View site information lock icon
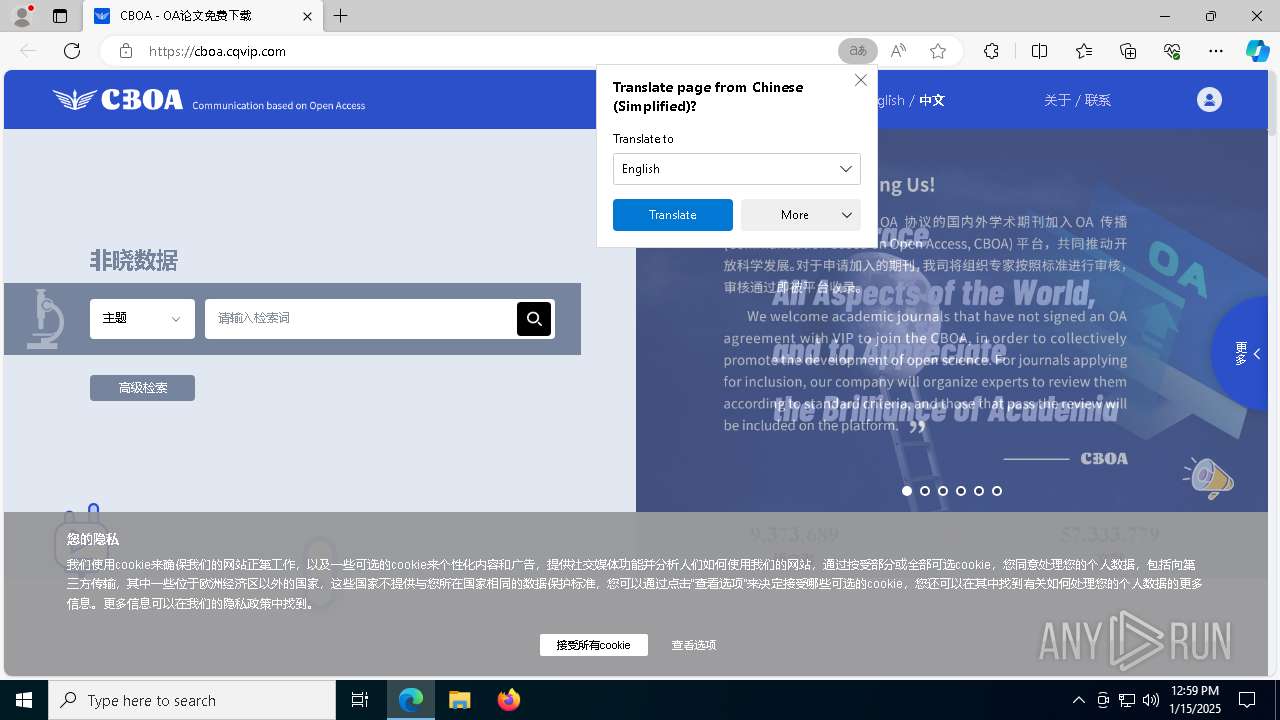 (125, 51)
